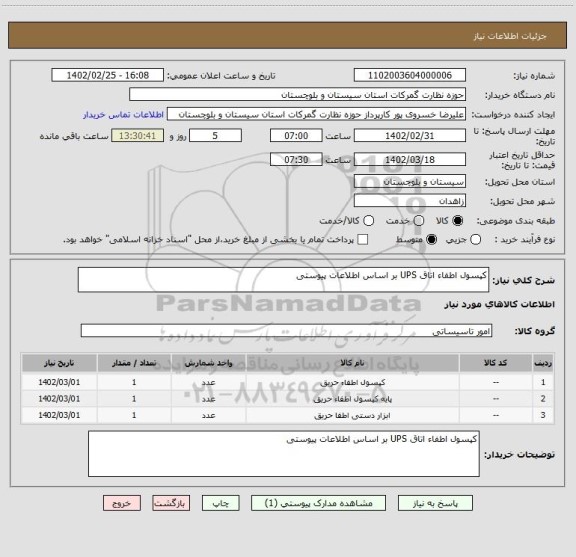Click the unit عدد in row 3
Image resolution: width=576 pixels, height=557 pixels.
(208, 416)
